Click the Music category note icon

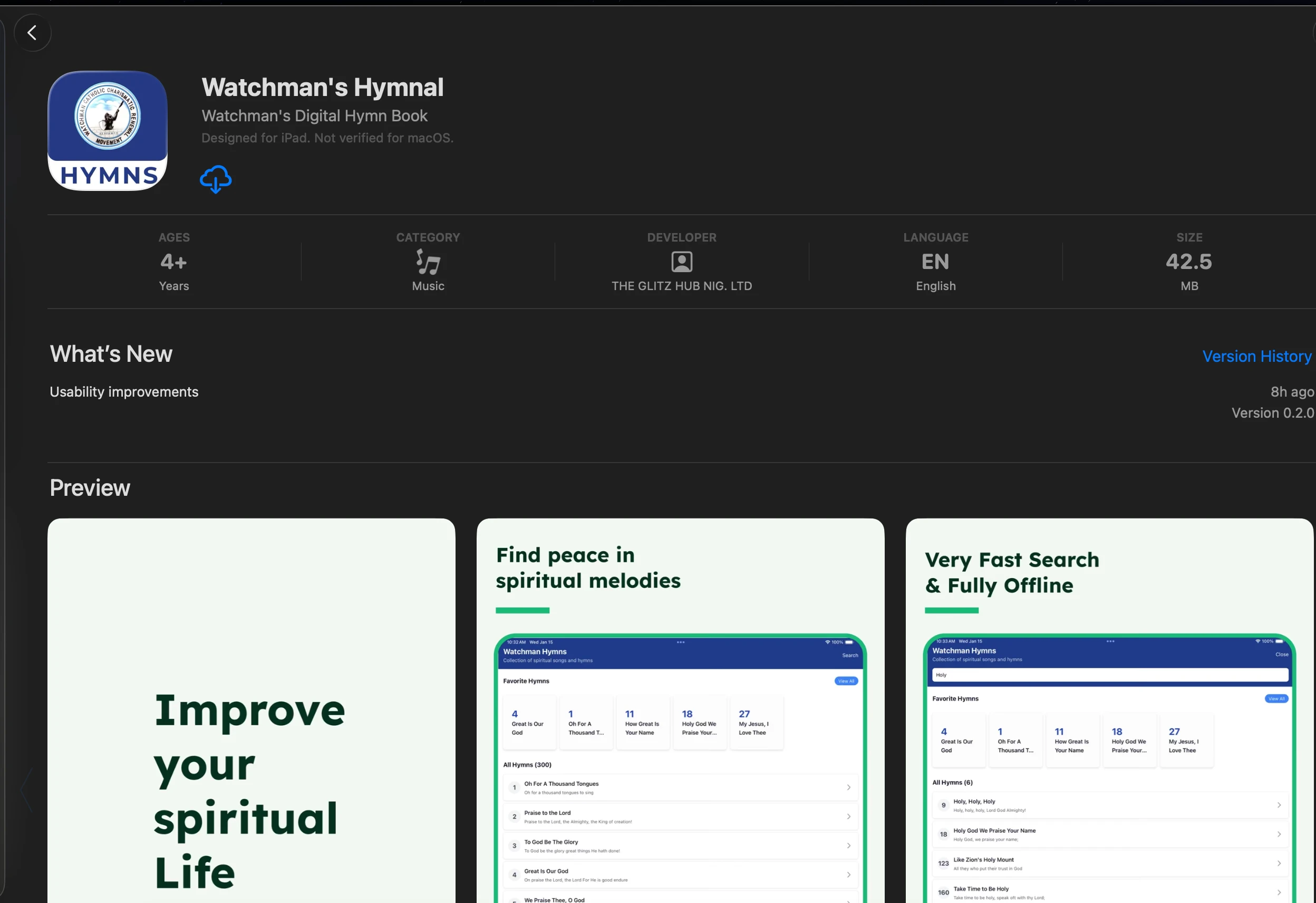[428, 262]
